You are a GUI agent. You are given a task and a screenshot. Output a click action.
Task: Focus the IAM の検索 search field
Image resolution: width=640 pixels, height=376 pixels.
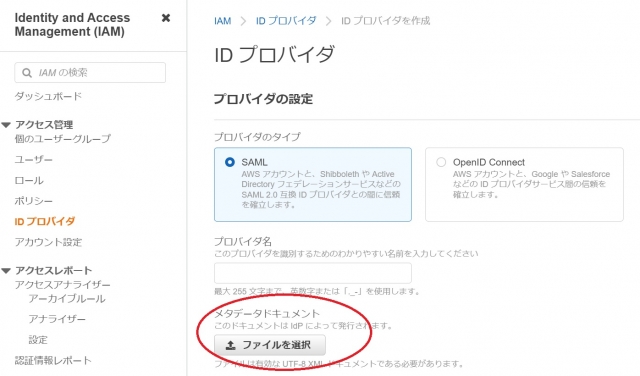[x=90, y=73]
